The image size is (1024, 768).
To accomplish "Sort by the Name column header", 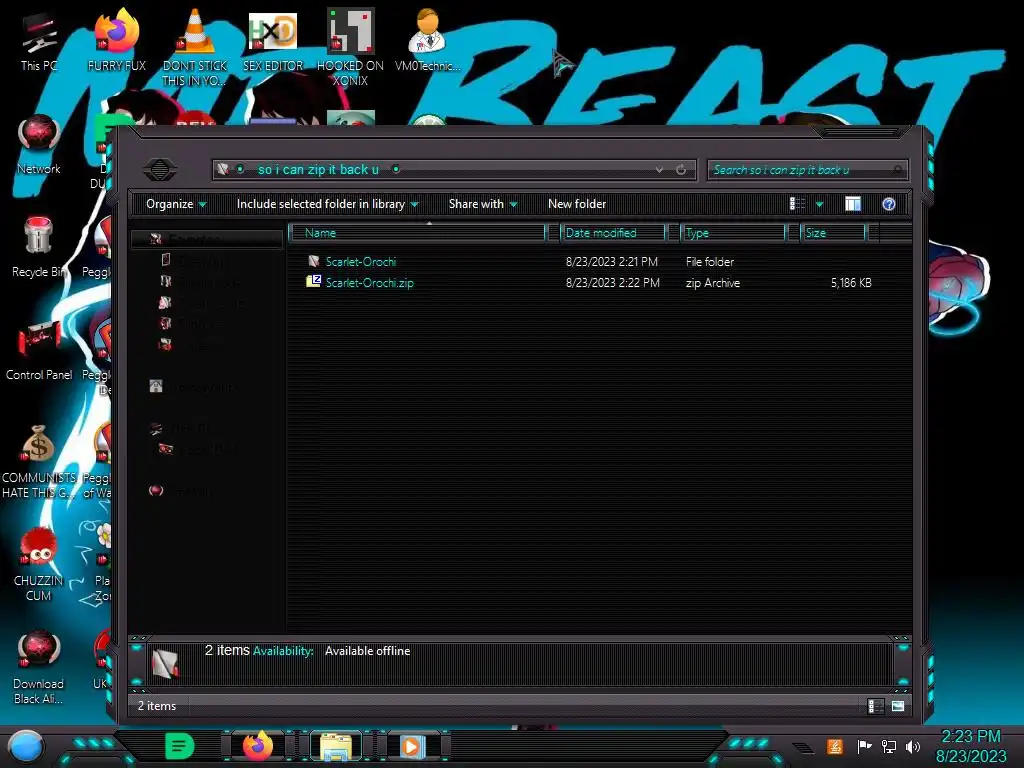I will pyautogui.click(x=417, y=232).
